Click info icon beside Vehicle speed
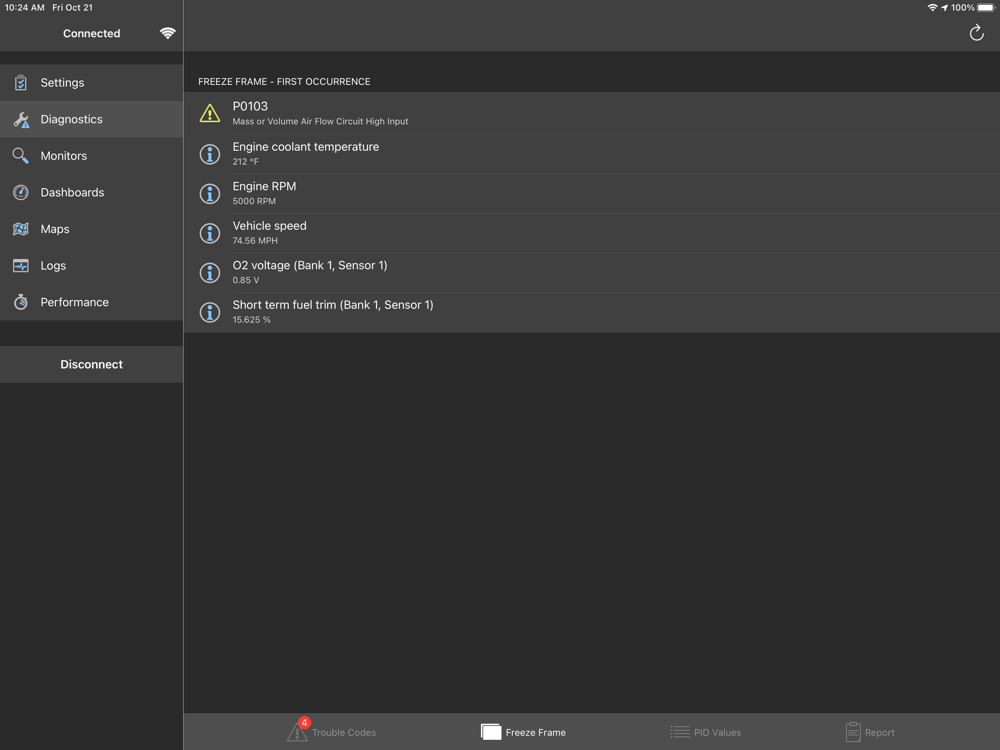1000x750 pixels. [x=210, y=233]
